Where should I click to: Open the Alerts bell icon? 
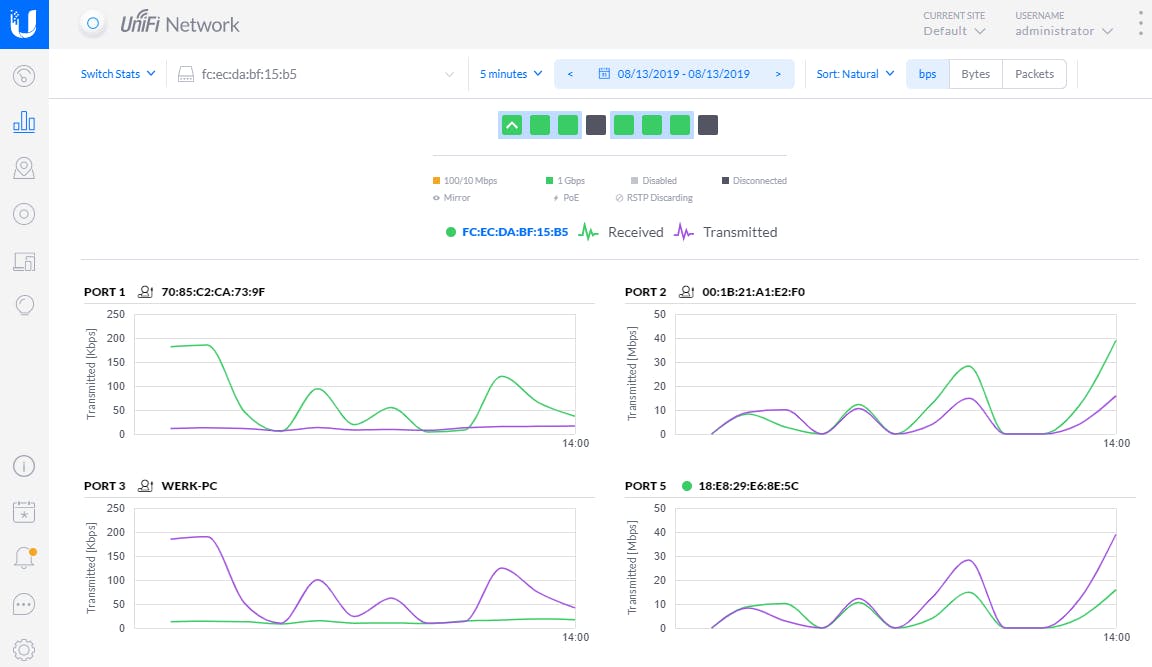24,558
